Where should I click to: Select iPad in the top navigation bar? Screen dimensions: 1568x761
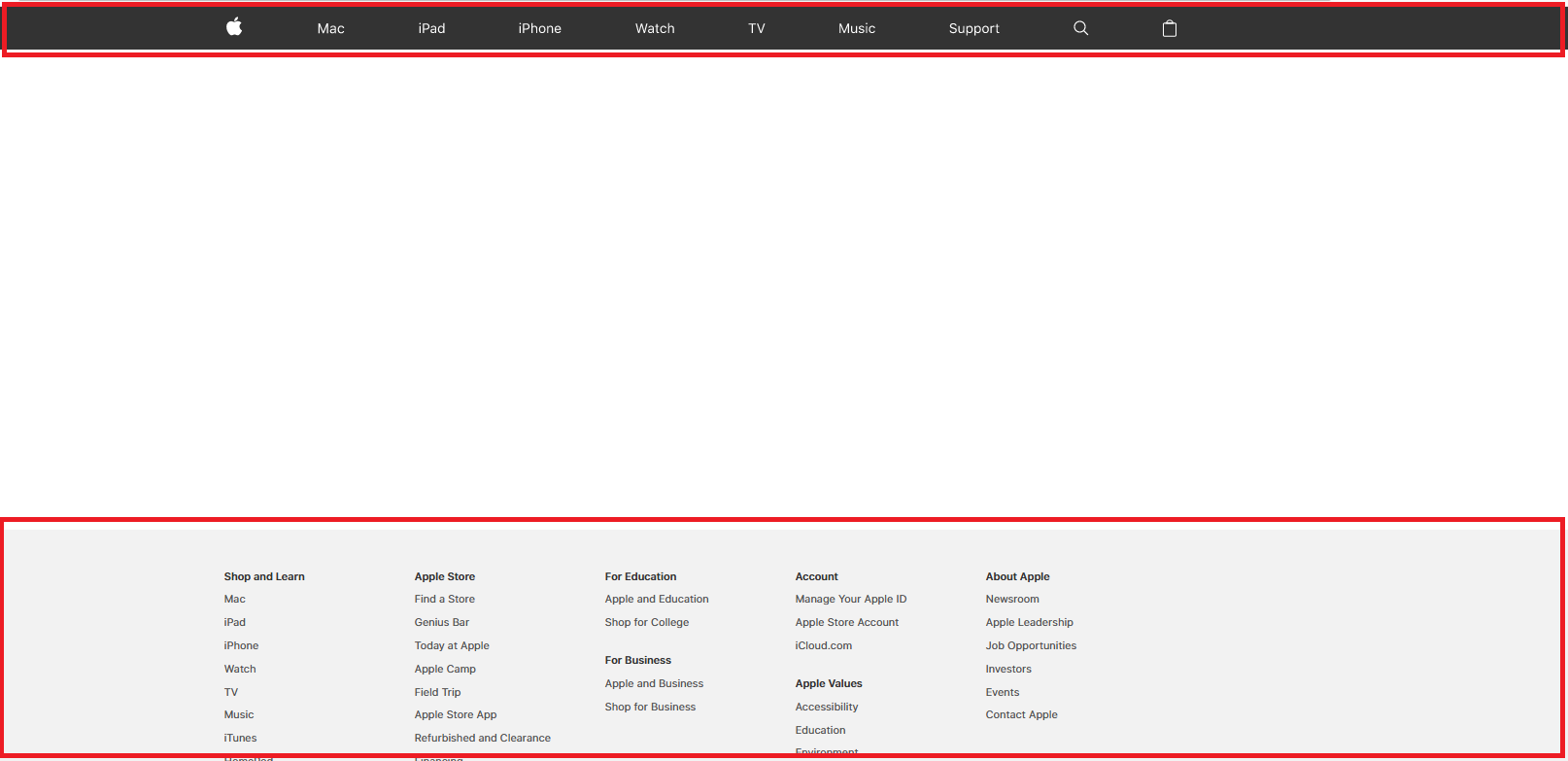pyautogui.click(x=431, y=28)
